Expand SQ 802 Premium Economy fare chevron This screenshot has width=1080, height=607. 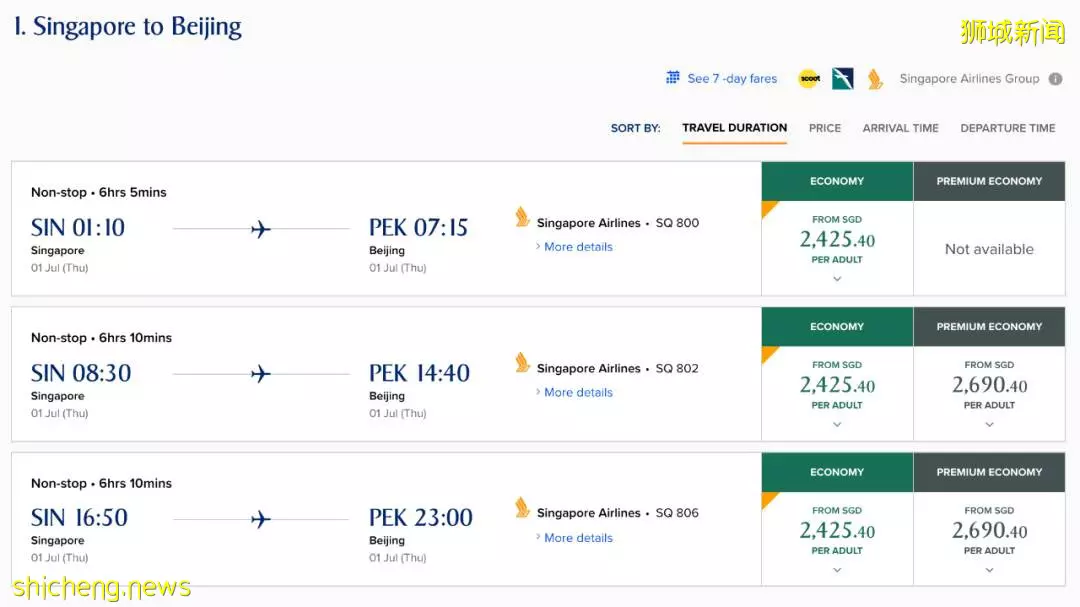(989, 424)
